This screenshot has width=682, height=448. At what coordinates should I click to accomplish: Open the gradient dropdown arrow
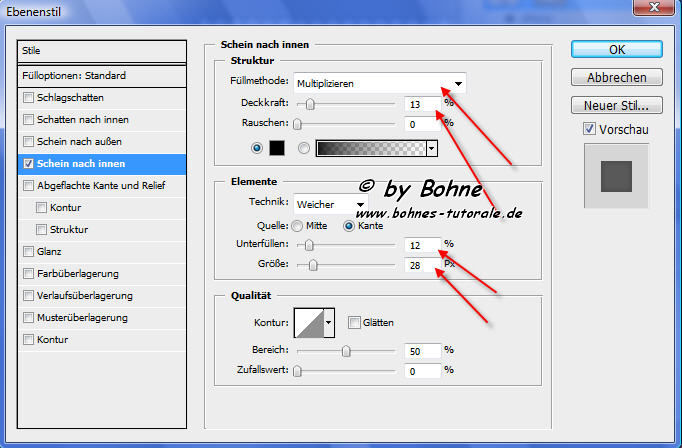[432, 148]
